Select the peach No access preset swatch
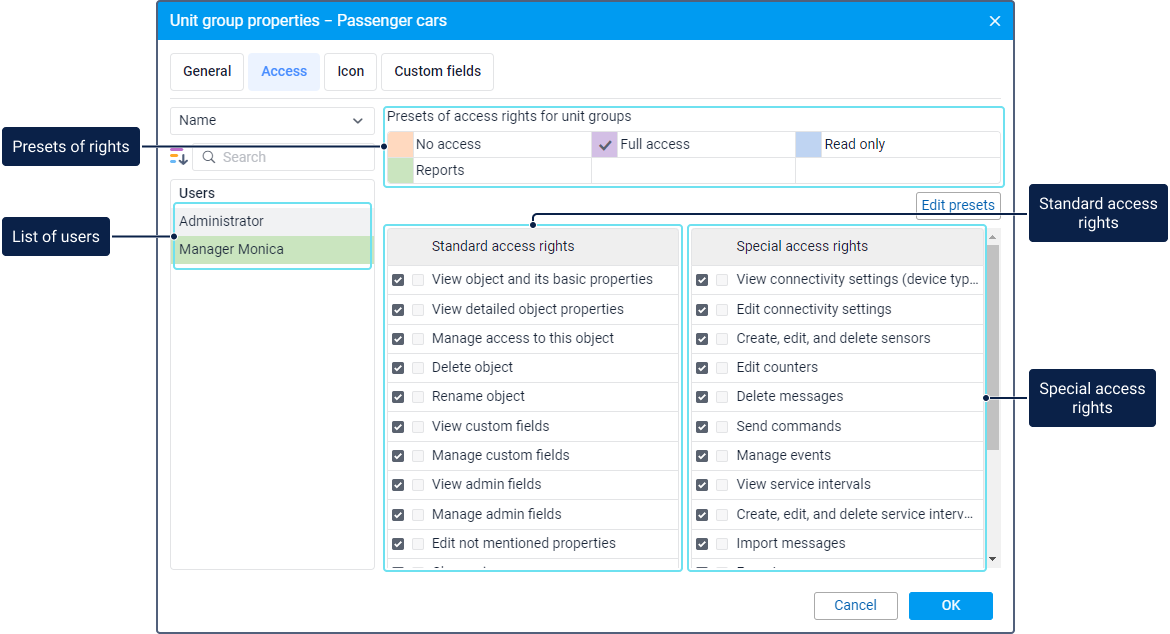The width and height of the screenshot is (1170, 634). [x=400, y=145]
